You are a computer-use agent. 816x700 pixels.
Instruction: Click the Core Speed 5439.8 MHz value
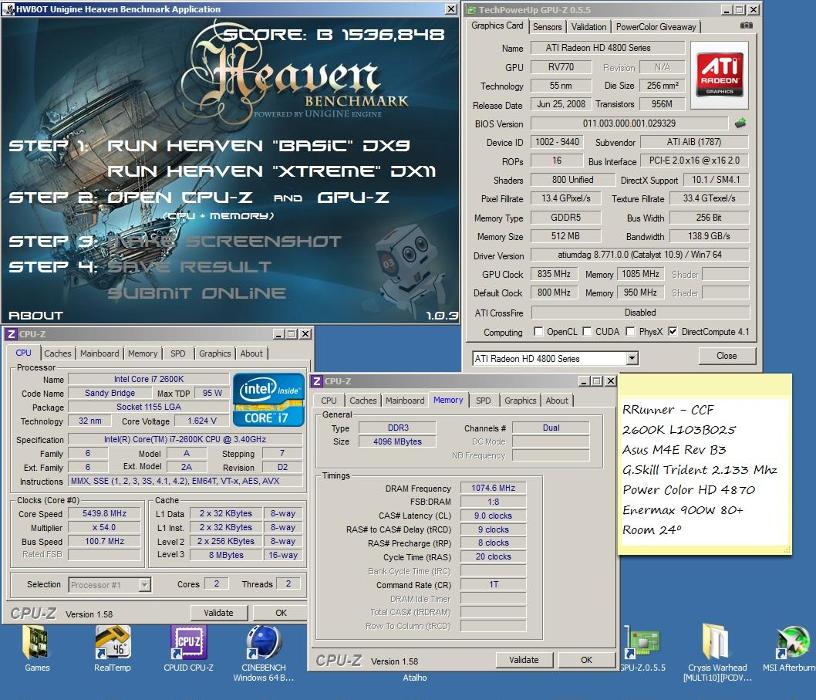click(x=105, y=514)
